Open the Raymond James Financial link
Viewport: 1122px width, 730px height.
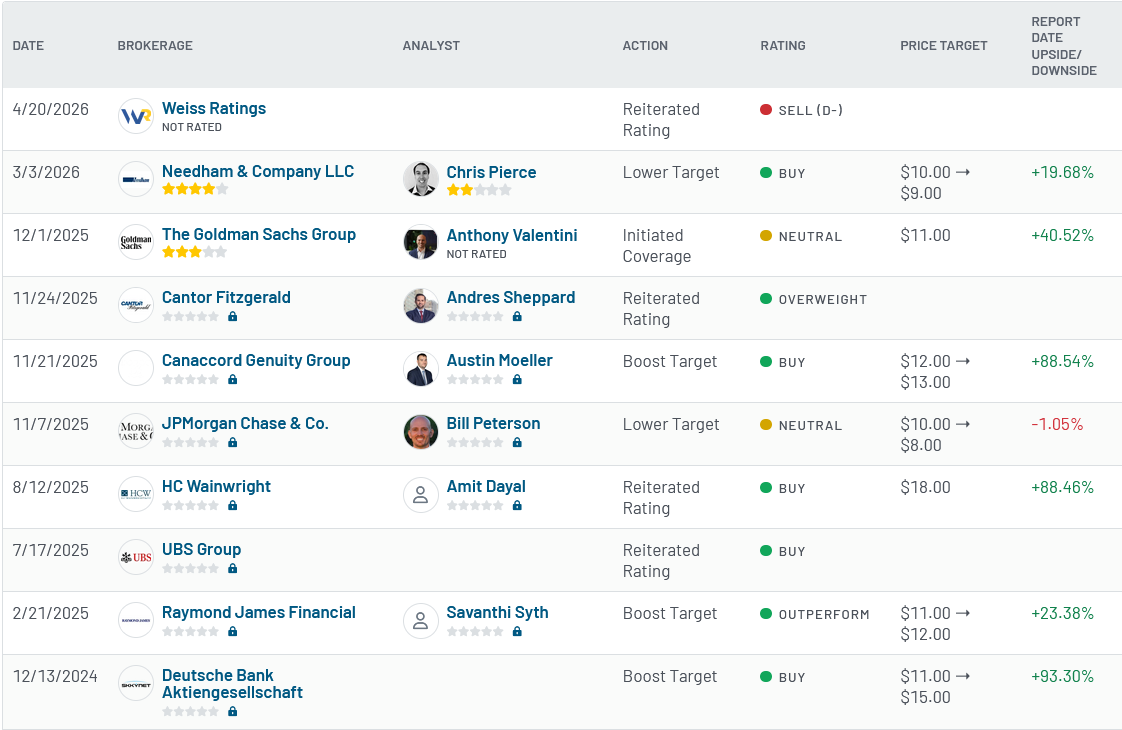coord(259,613)
